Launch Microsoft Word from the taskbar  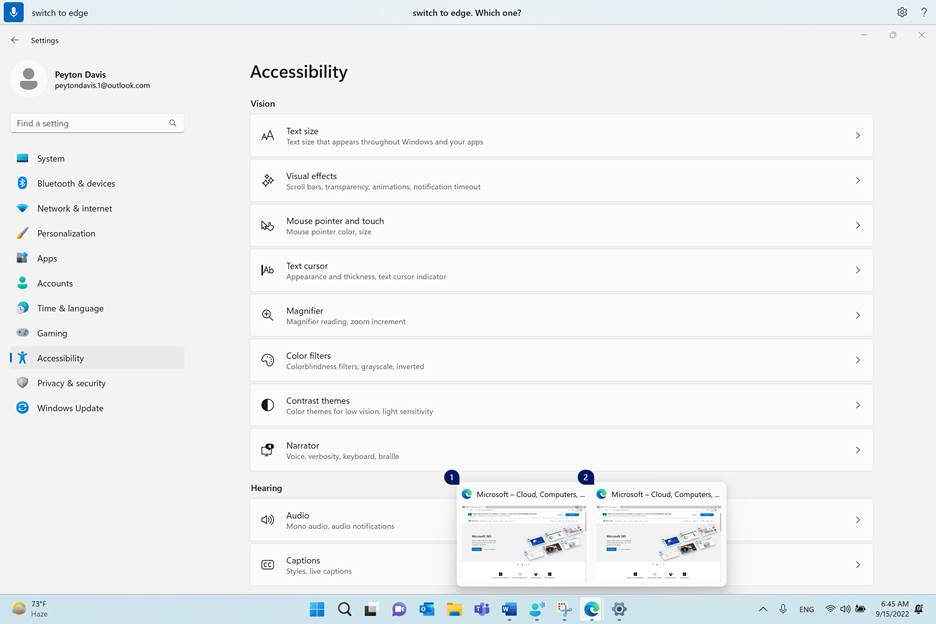[509, 609]
